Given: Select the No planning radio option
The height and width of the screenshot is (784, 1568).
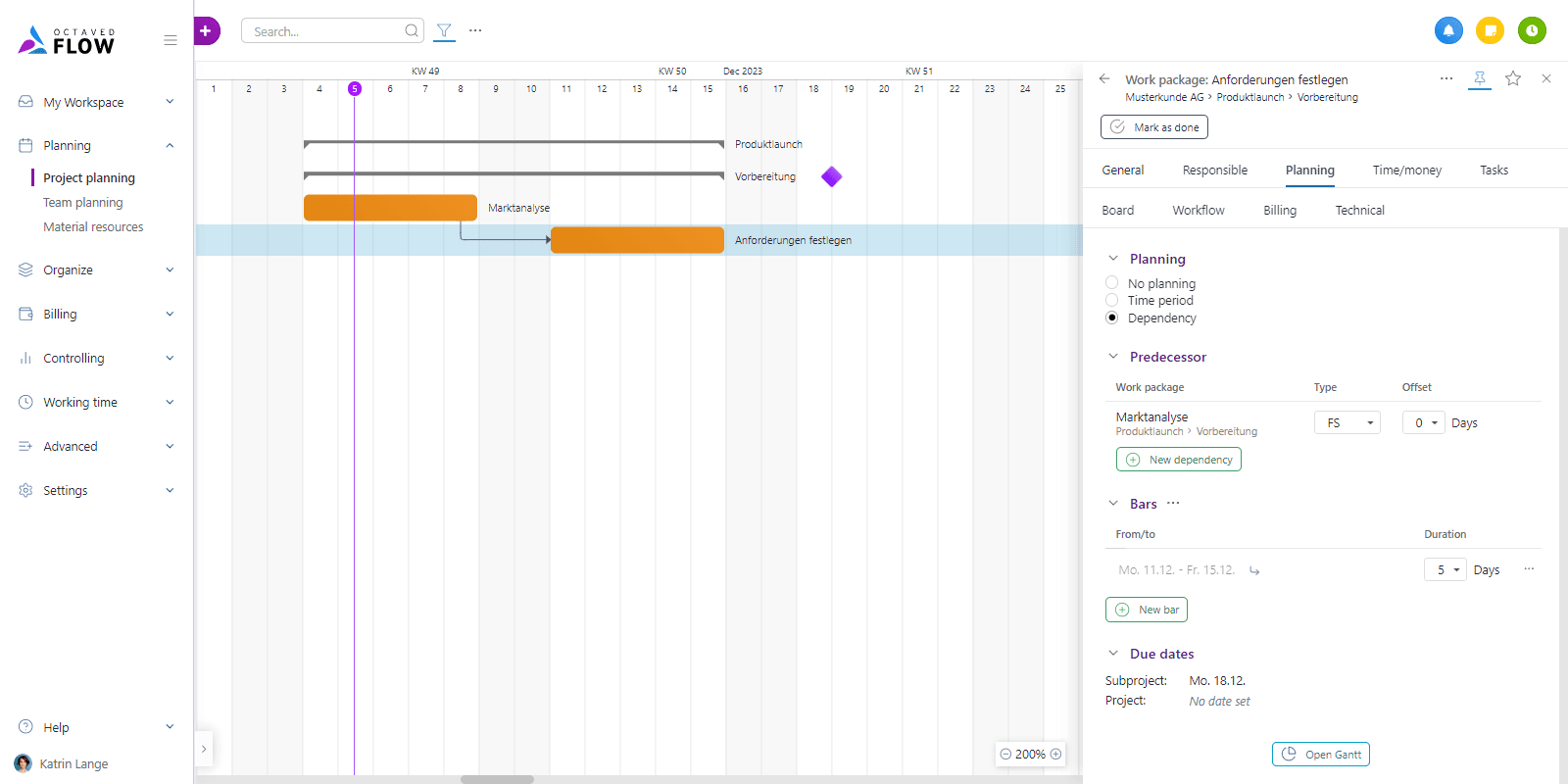Looking at the screenshot, I should (1112, 283).
